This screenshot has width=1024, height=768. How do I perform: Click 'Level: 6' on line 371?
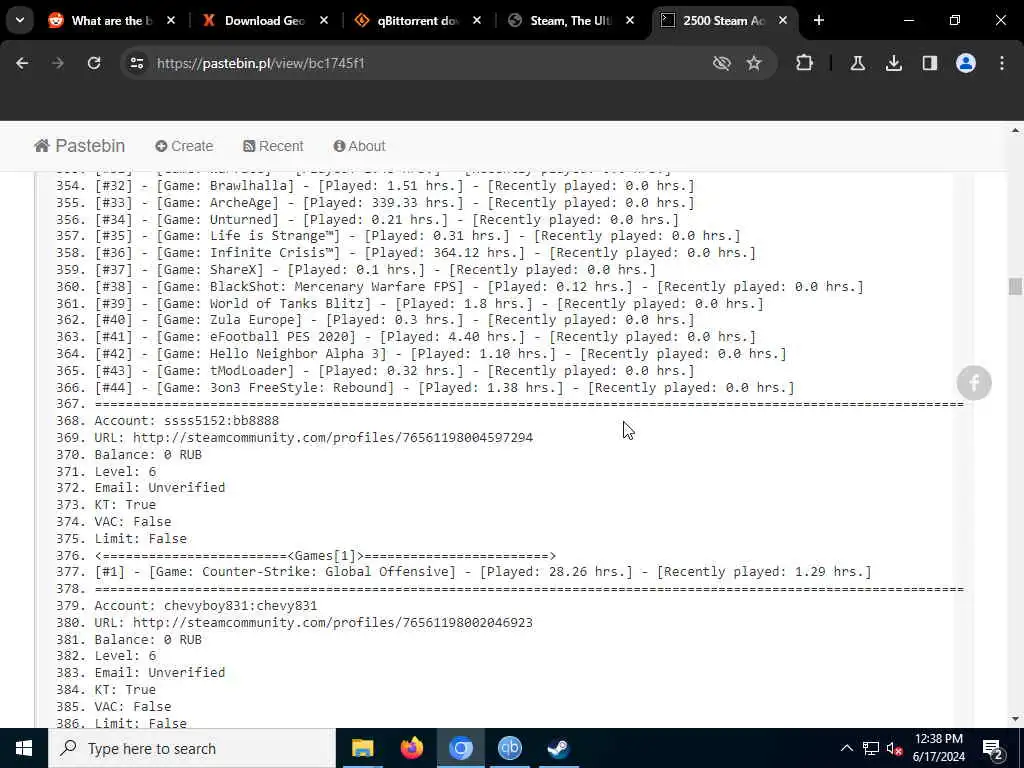click(x=125, y=472)
